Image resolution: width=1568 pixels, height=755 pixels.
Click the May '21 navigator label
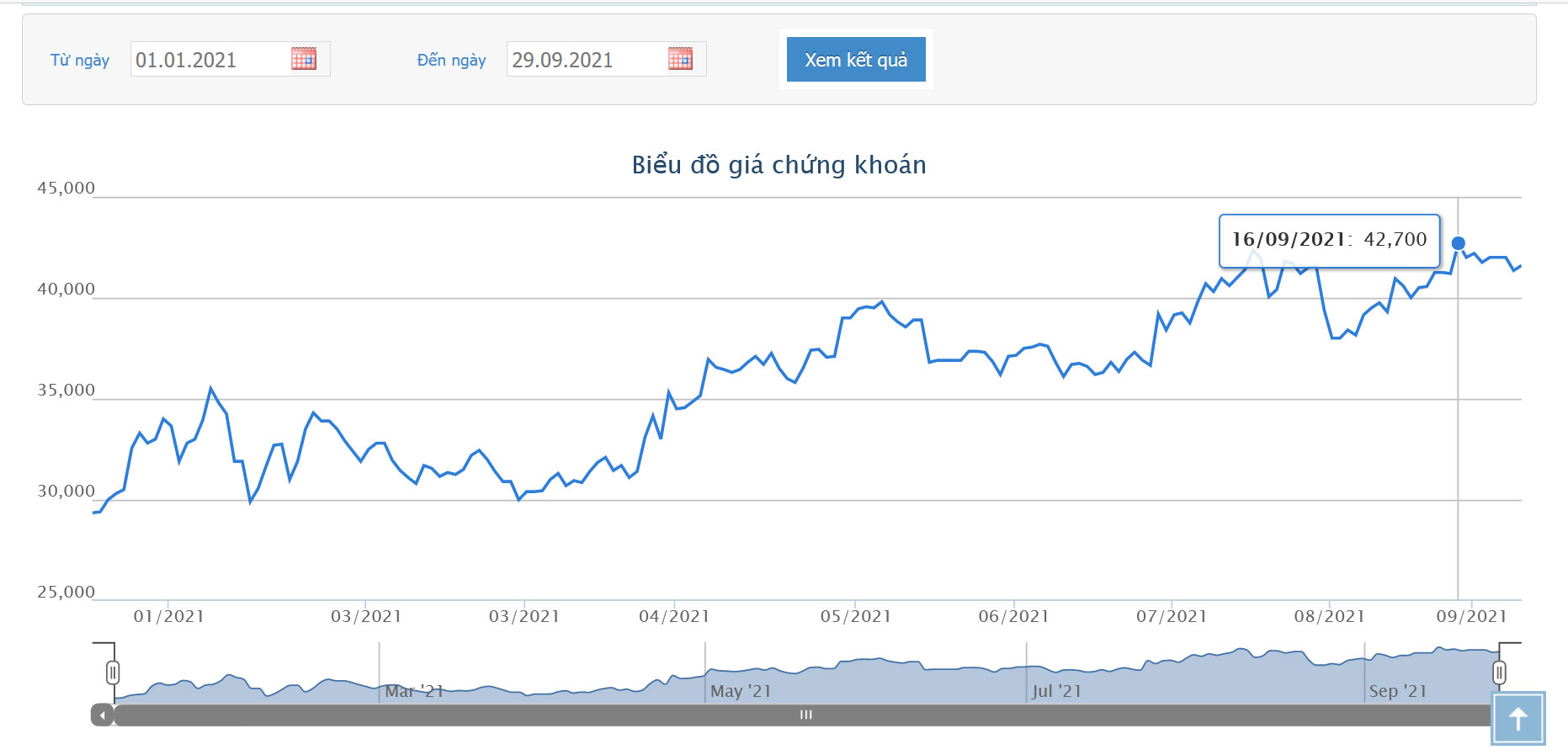click(741, 691)
